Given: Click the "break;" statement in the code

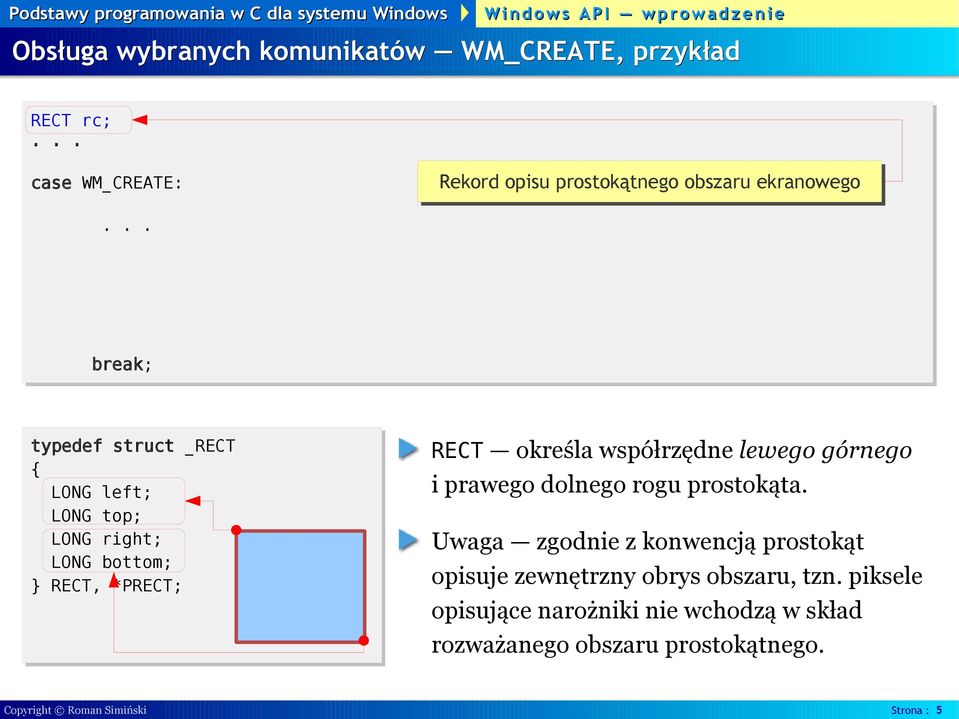Looking at the screenshot, I should (x=121, y=364).
